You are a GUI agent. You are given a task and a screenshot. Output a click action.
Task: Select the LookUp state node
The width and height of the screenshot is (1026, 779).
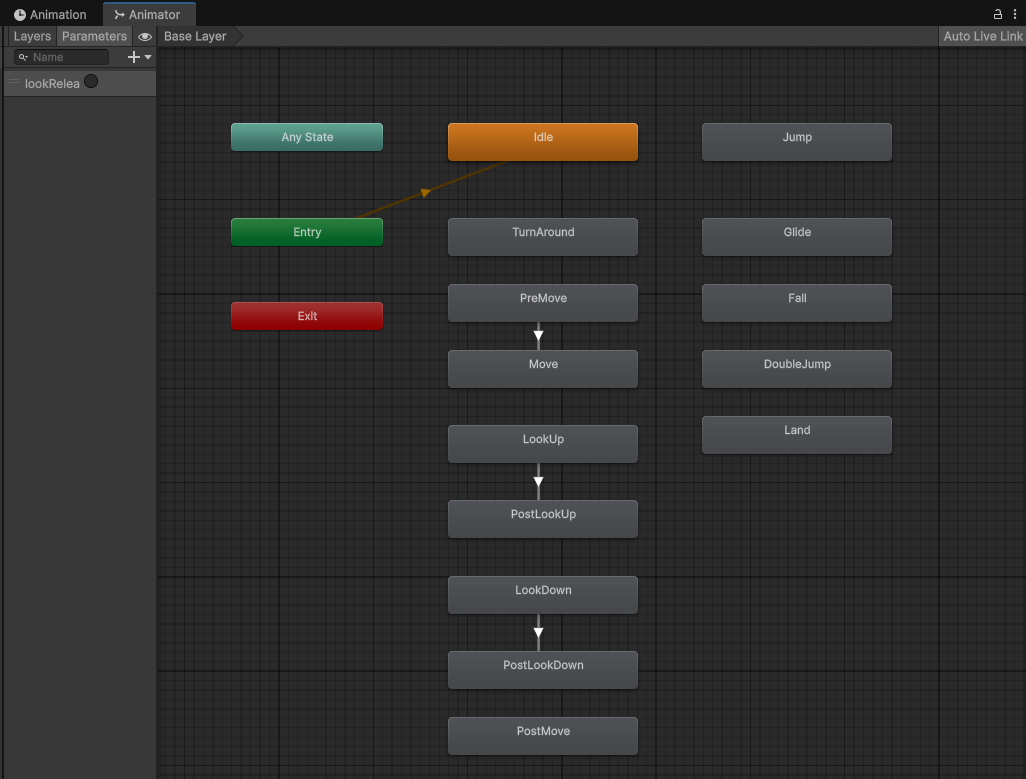pos(542,444)
